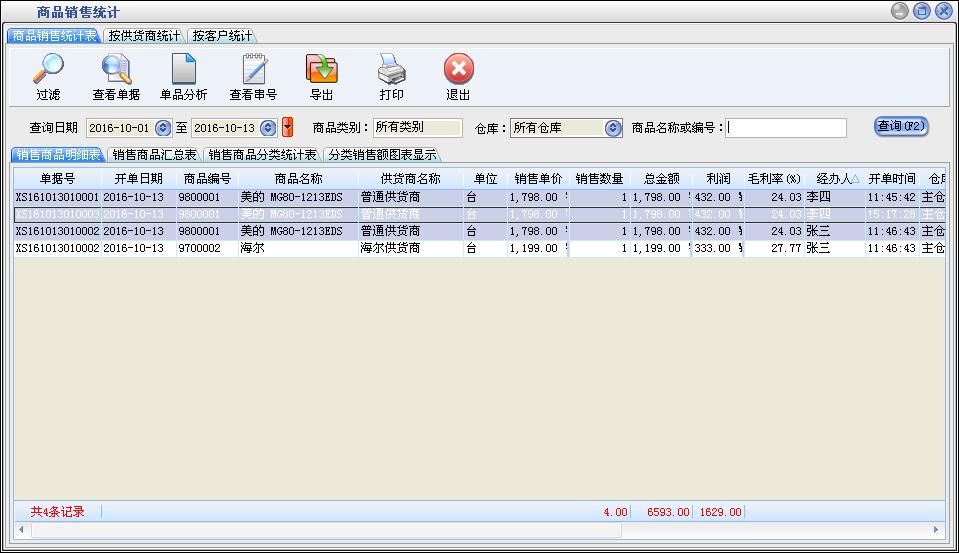
Task: Open the View Document icon
Action: [116, 70]
